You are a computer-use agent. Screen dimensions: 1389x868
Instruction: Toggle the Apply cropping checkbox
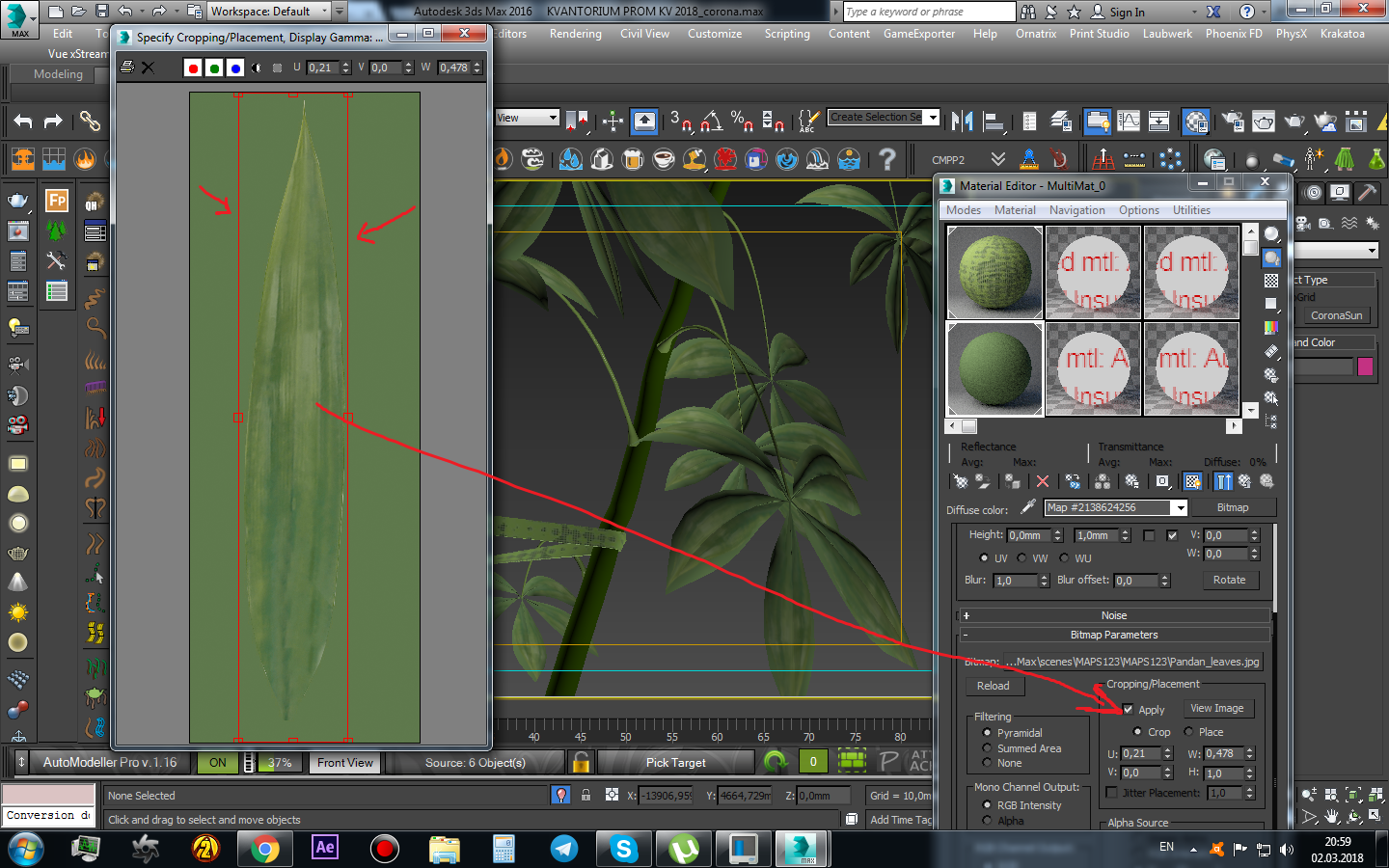coord(1129,710)
